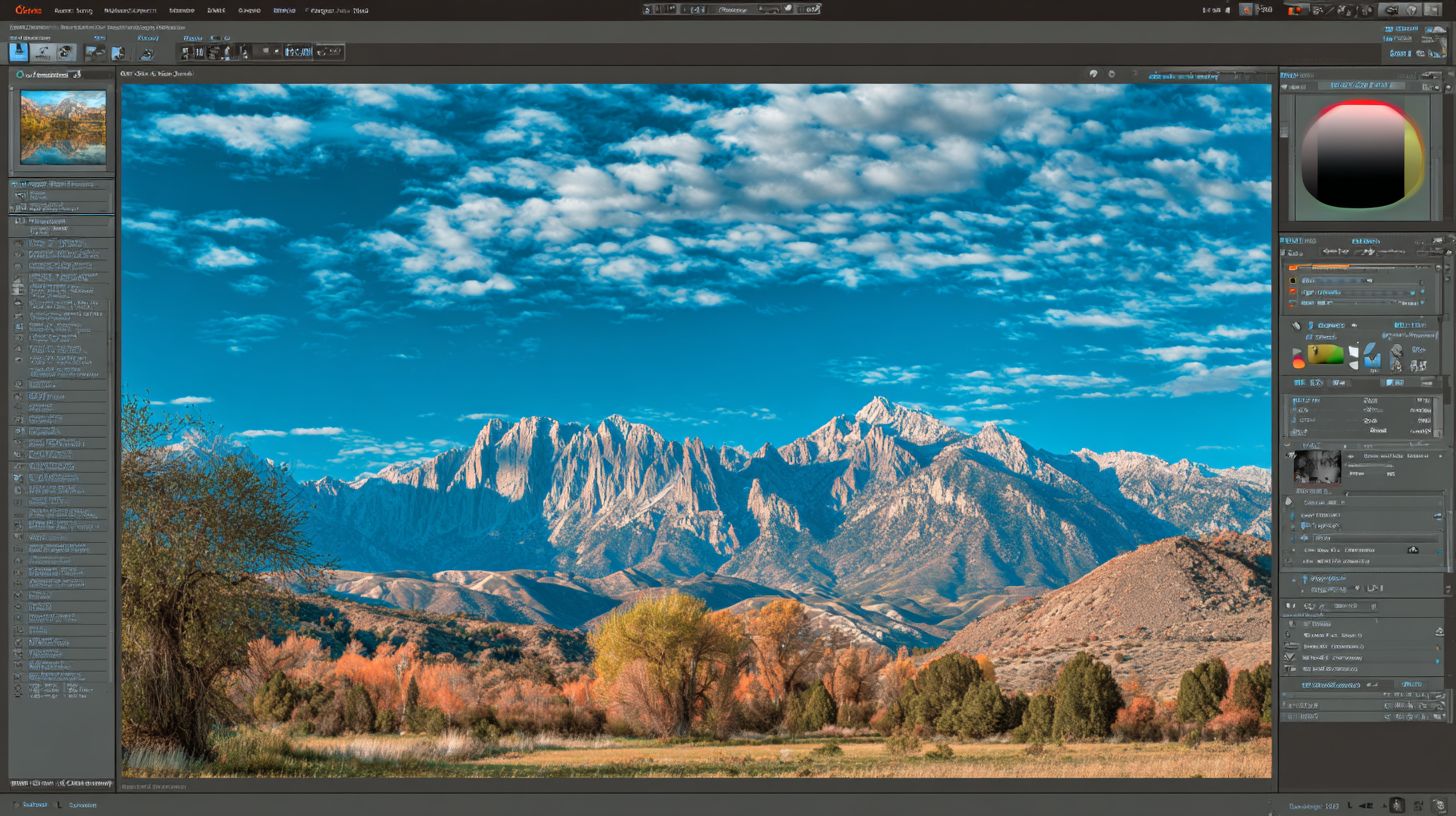The image size is (1456, 816).
Task: Toggle the green circle in left panel header
Action: (19, 74)
